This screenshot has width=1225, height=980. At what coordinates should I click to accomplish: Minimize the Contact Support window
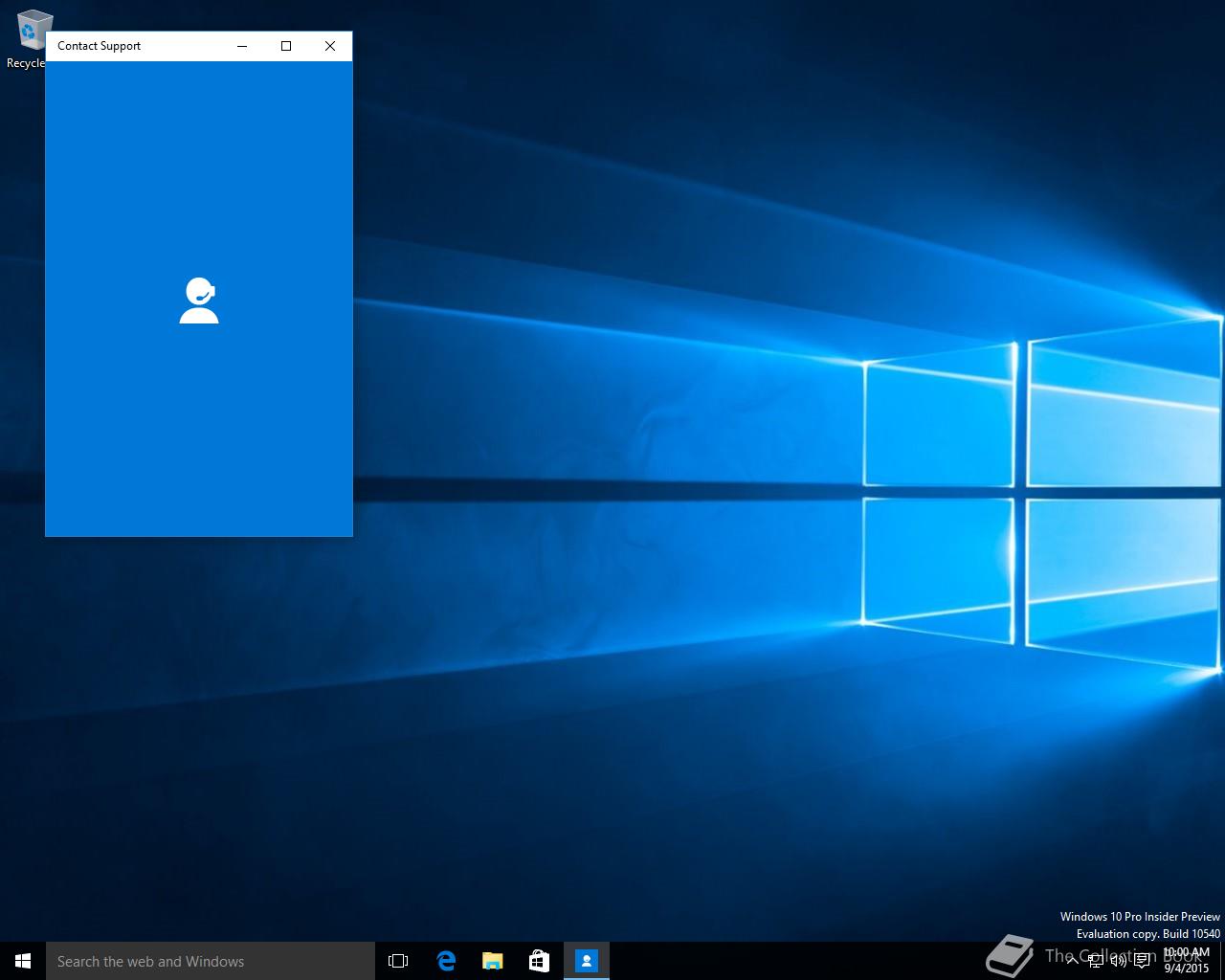[242, 46]
